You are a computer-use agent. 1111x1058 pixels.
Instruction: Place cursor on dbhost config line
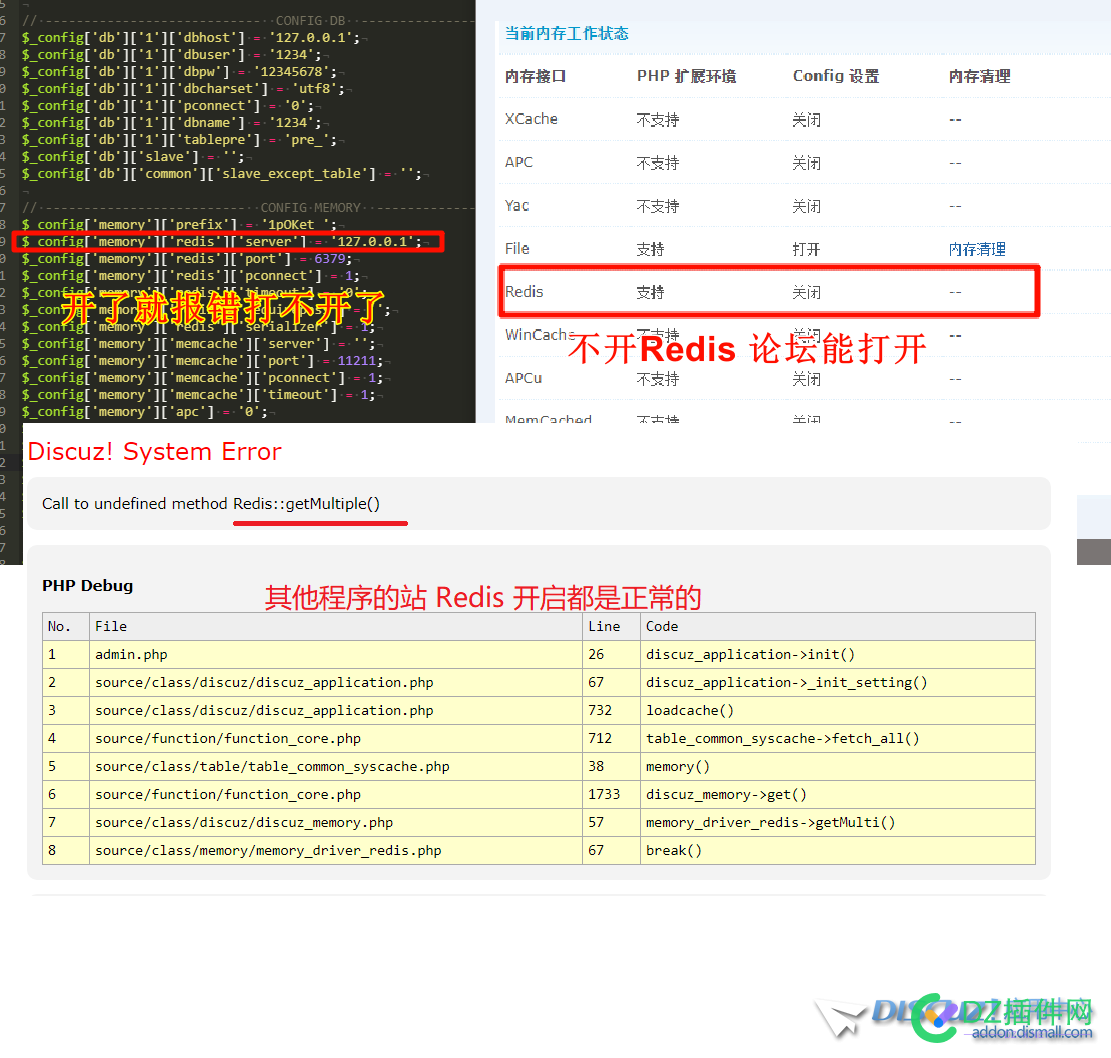click(190, 38)
